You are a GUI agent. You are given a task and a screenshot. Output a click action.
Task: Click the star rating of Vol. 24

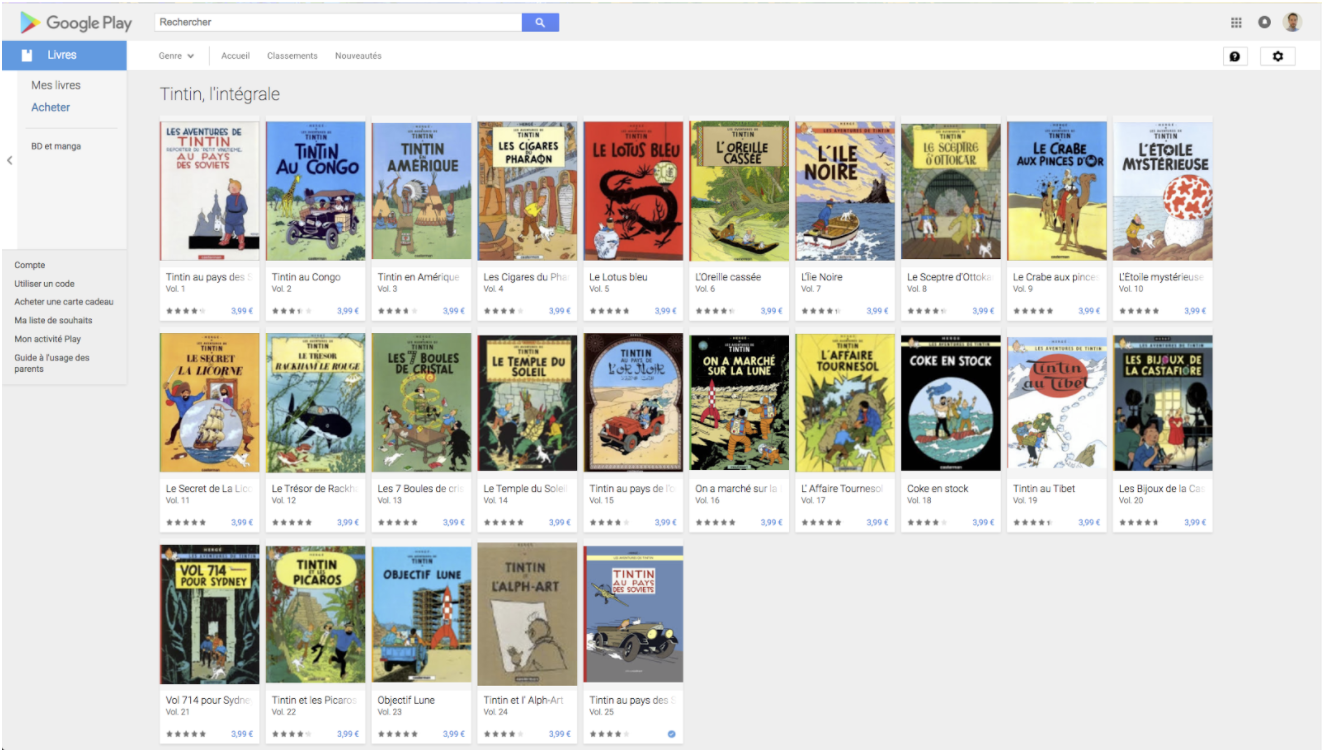coord(503,734)
